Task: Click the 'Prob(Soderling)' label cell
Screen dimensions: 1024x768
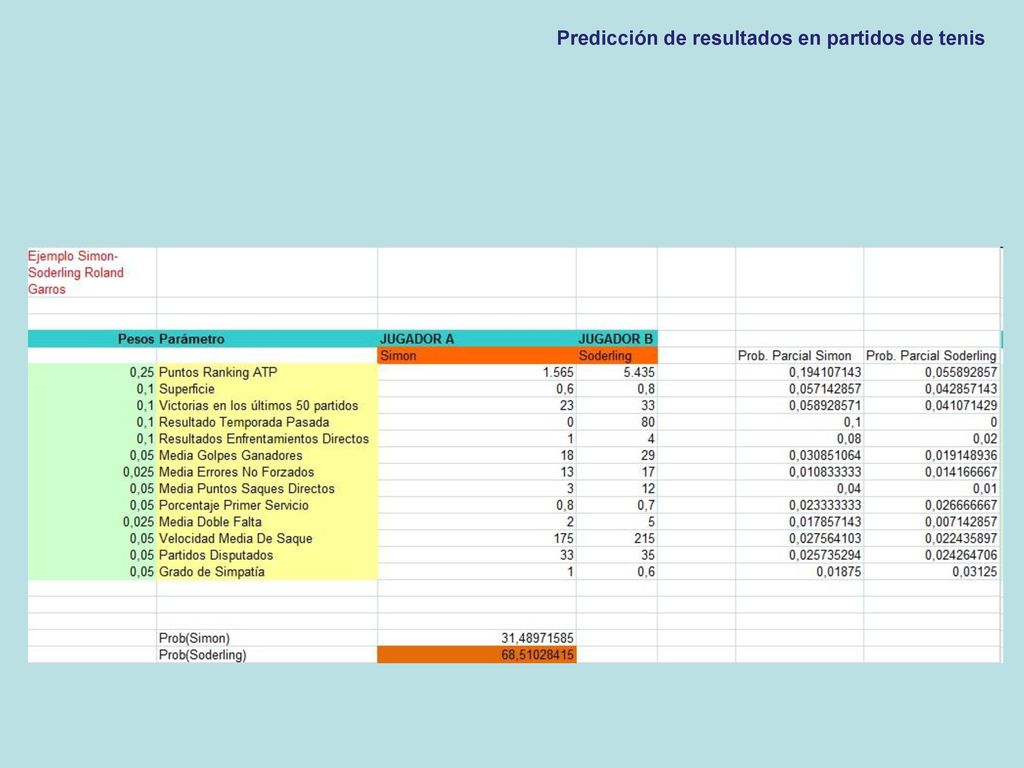Action: tap(267, 655)
